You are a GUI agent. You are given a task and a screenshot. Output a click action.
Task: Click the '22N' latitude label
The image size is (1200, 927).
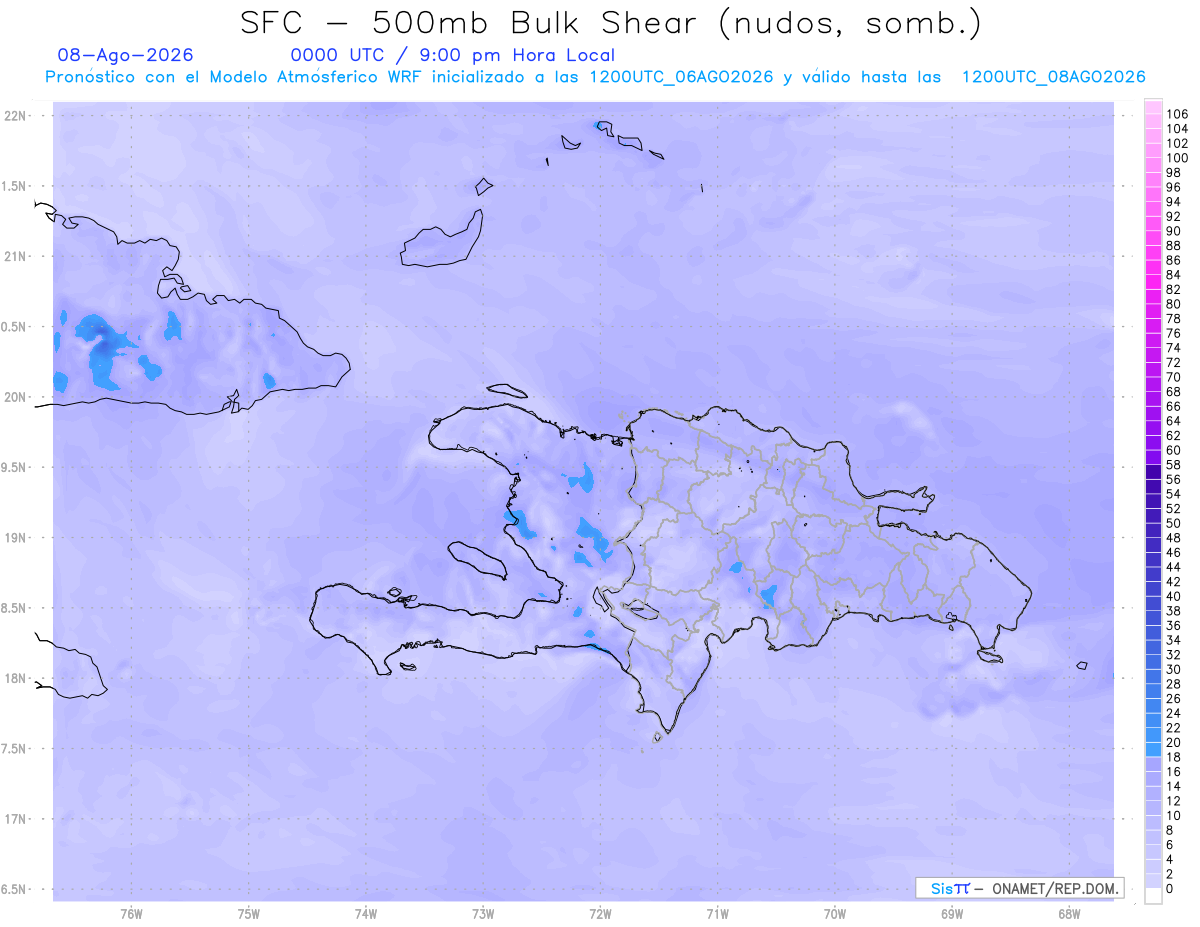(x=15, y=116)
